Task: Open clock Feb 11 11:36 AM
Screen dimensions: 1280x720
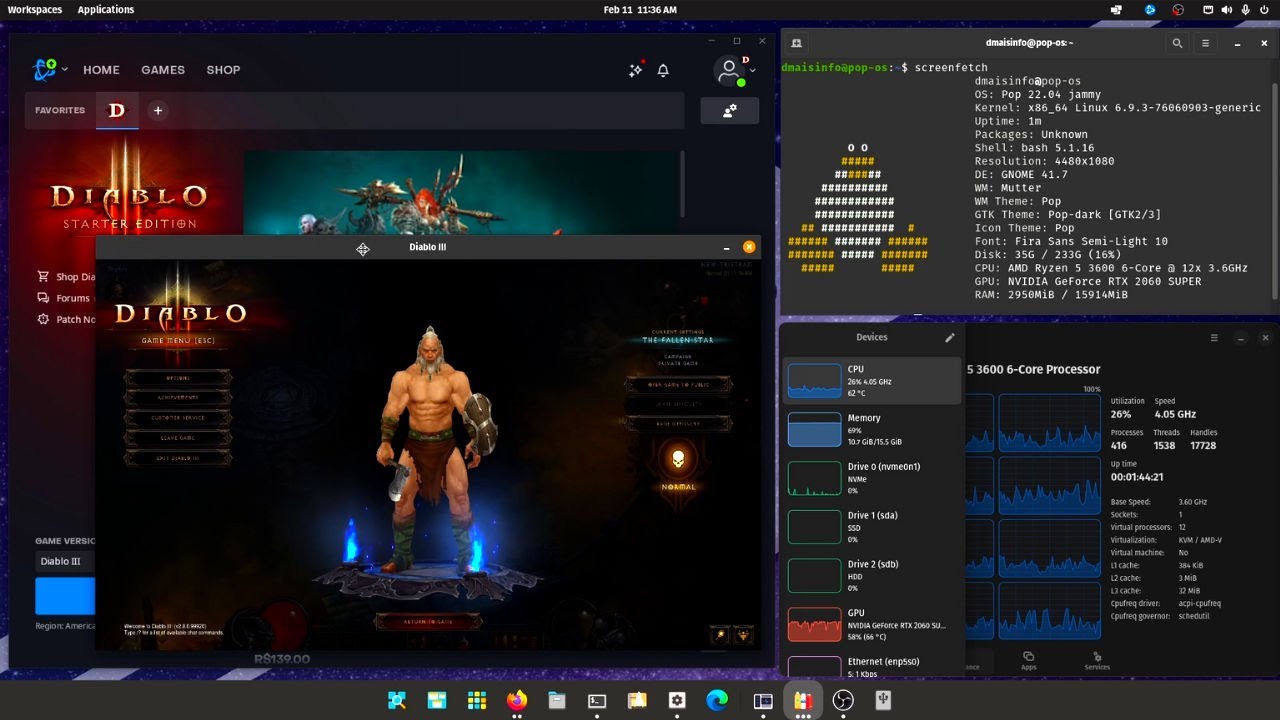Action: coord(640,9)
